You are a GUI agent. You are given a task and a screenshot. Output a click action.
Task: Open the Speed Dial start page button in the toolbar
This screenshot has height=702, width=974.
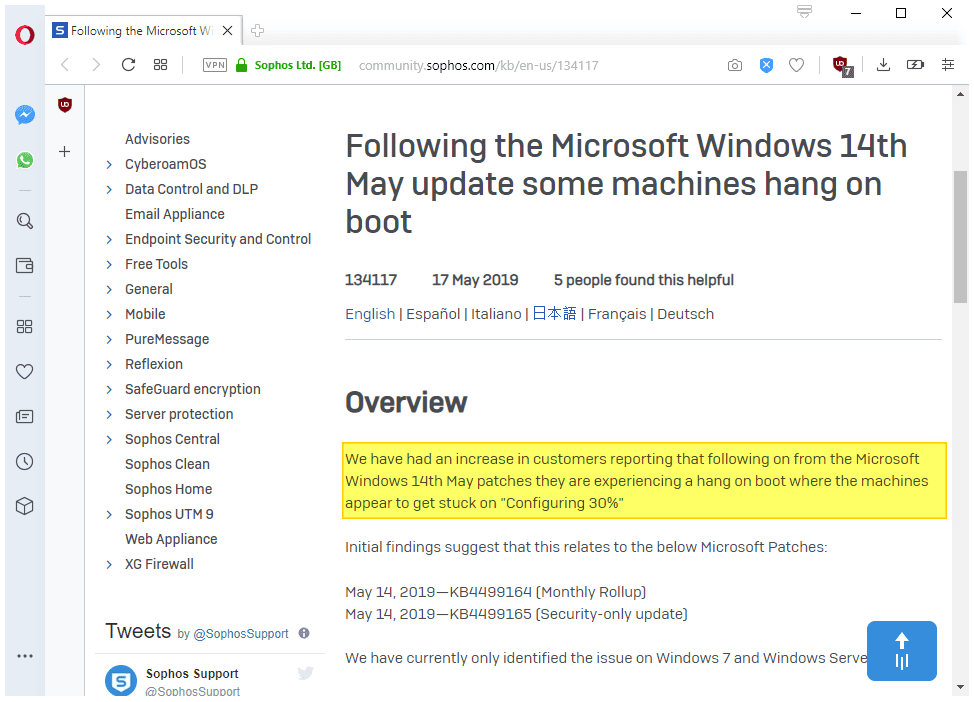(160, 65)
